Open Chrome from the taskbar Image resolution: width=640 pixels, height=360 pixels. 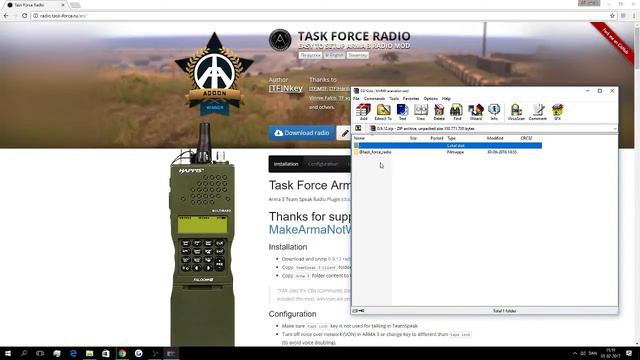pos(122,353)
